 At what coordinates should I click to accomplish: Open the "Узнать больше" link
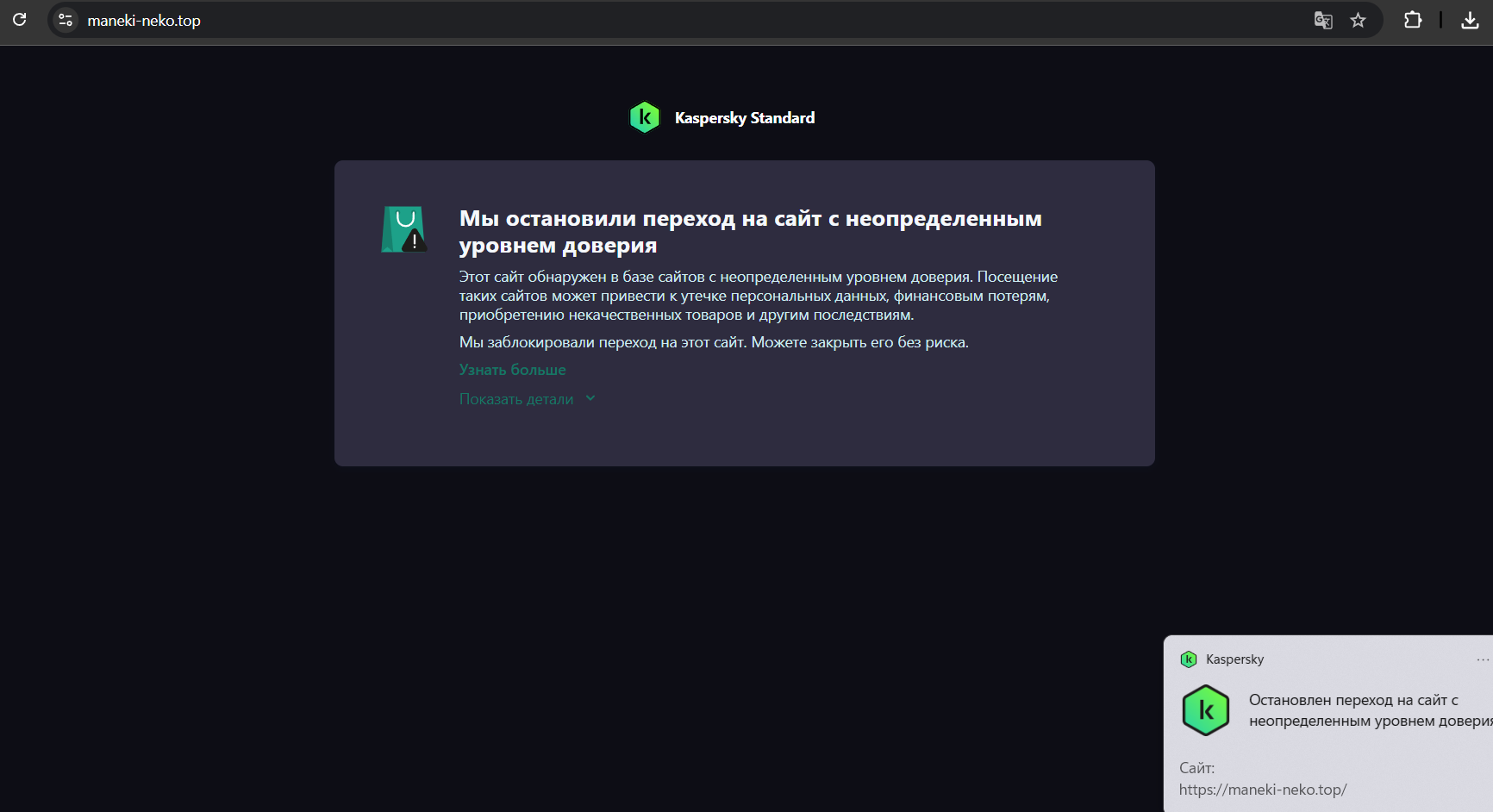tap(513, 370)
